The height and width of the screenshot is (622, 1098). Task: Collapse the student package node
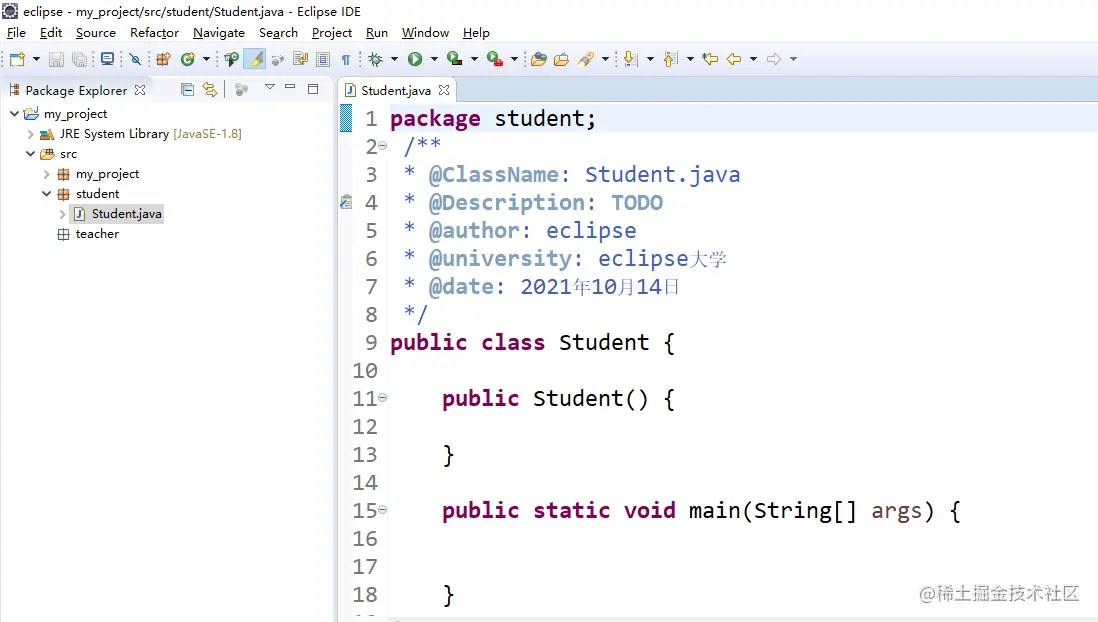tap(46, 194)
